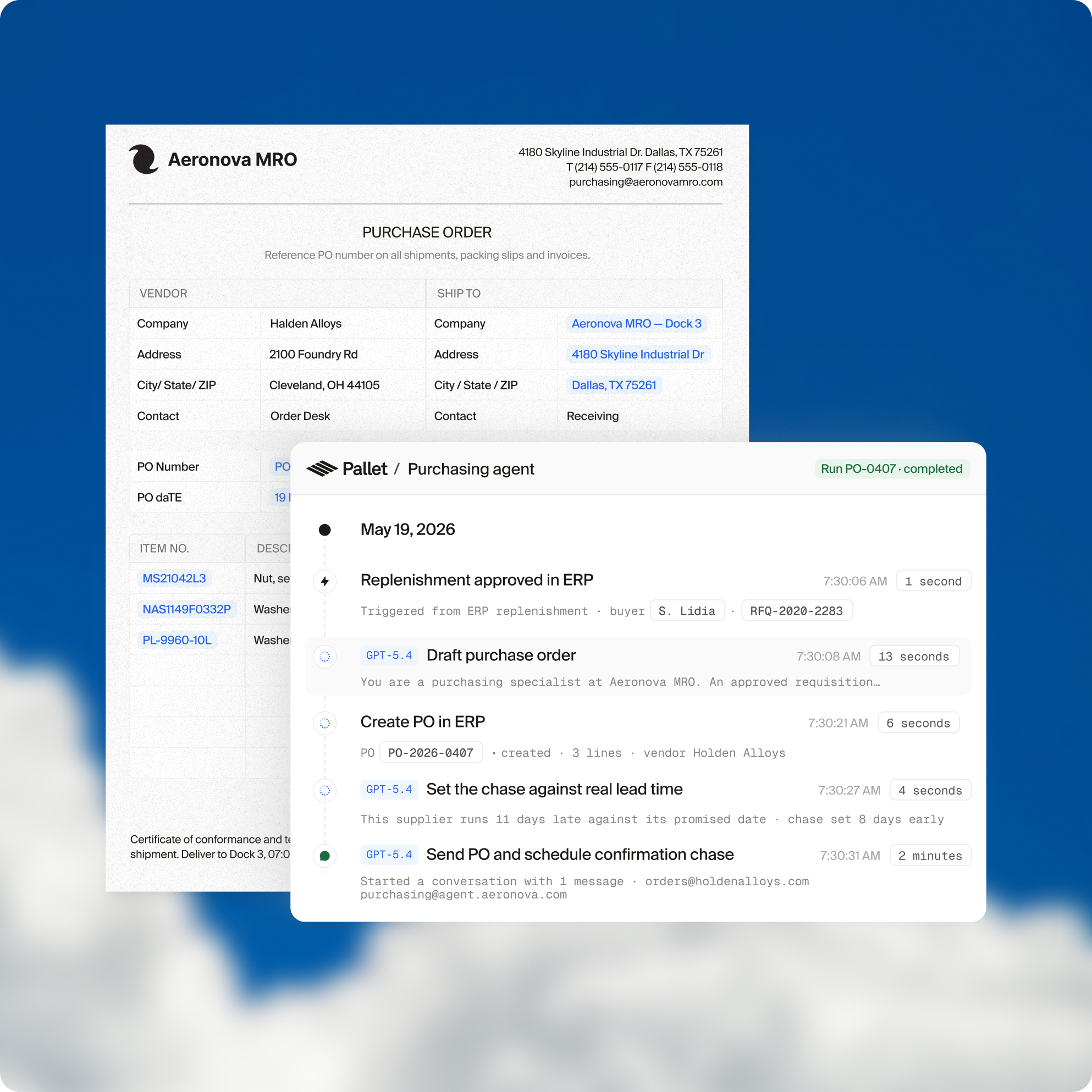Click the 7:30:31 AM timestamp
This screenshot has width=1092, height=1092.
(x=850, y=856)
